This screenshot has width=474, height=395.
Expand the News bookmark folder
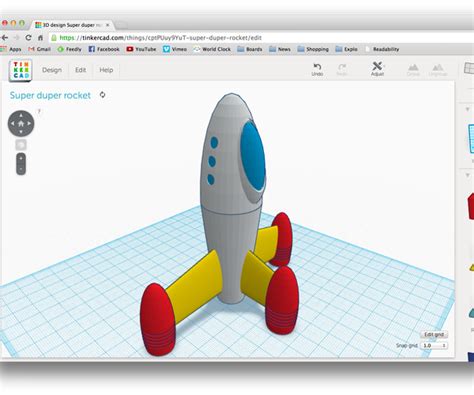(280, 49)
